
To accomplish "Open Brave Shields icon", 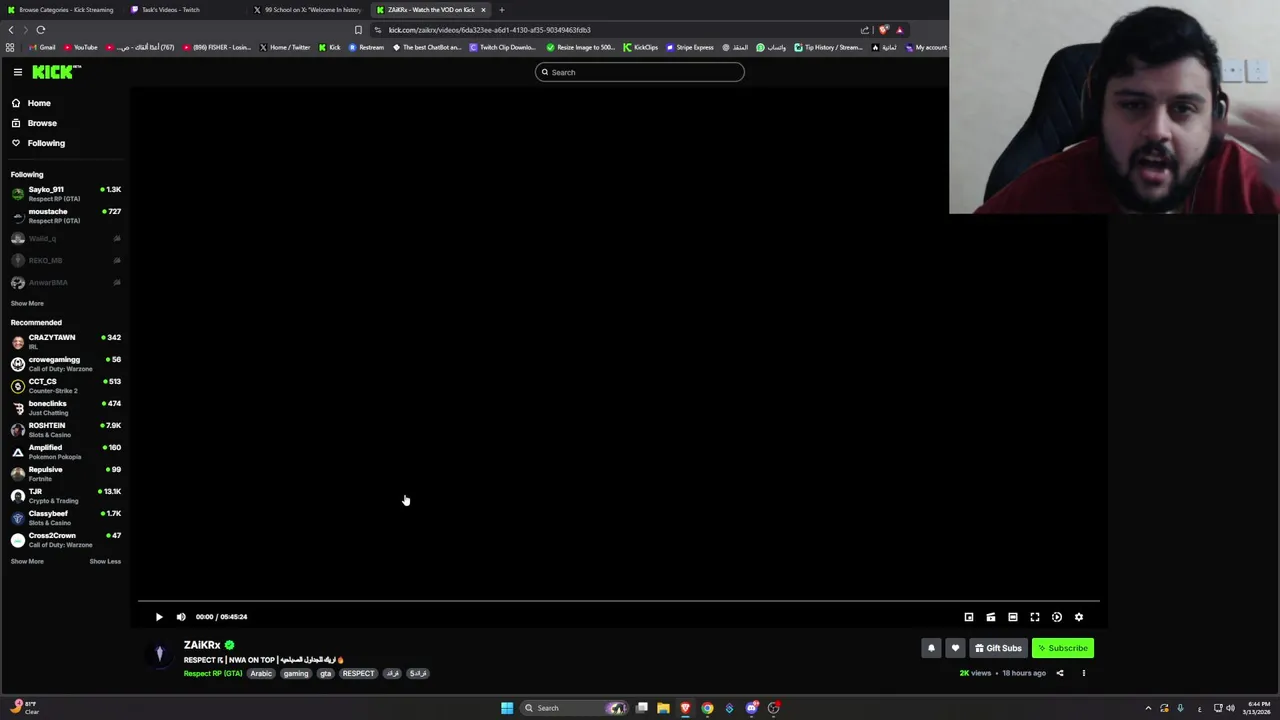I will click(883, 30).
